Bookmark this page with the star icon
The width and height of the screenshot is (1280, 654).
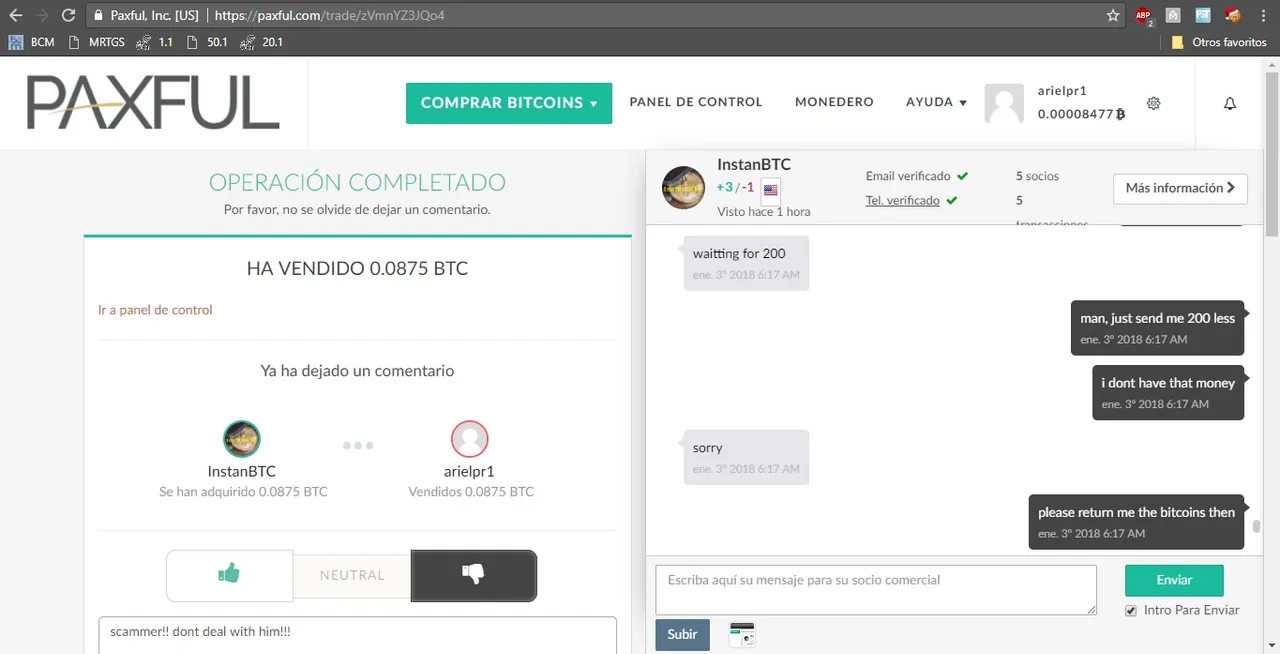click(1113, 16)
